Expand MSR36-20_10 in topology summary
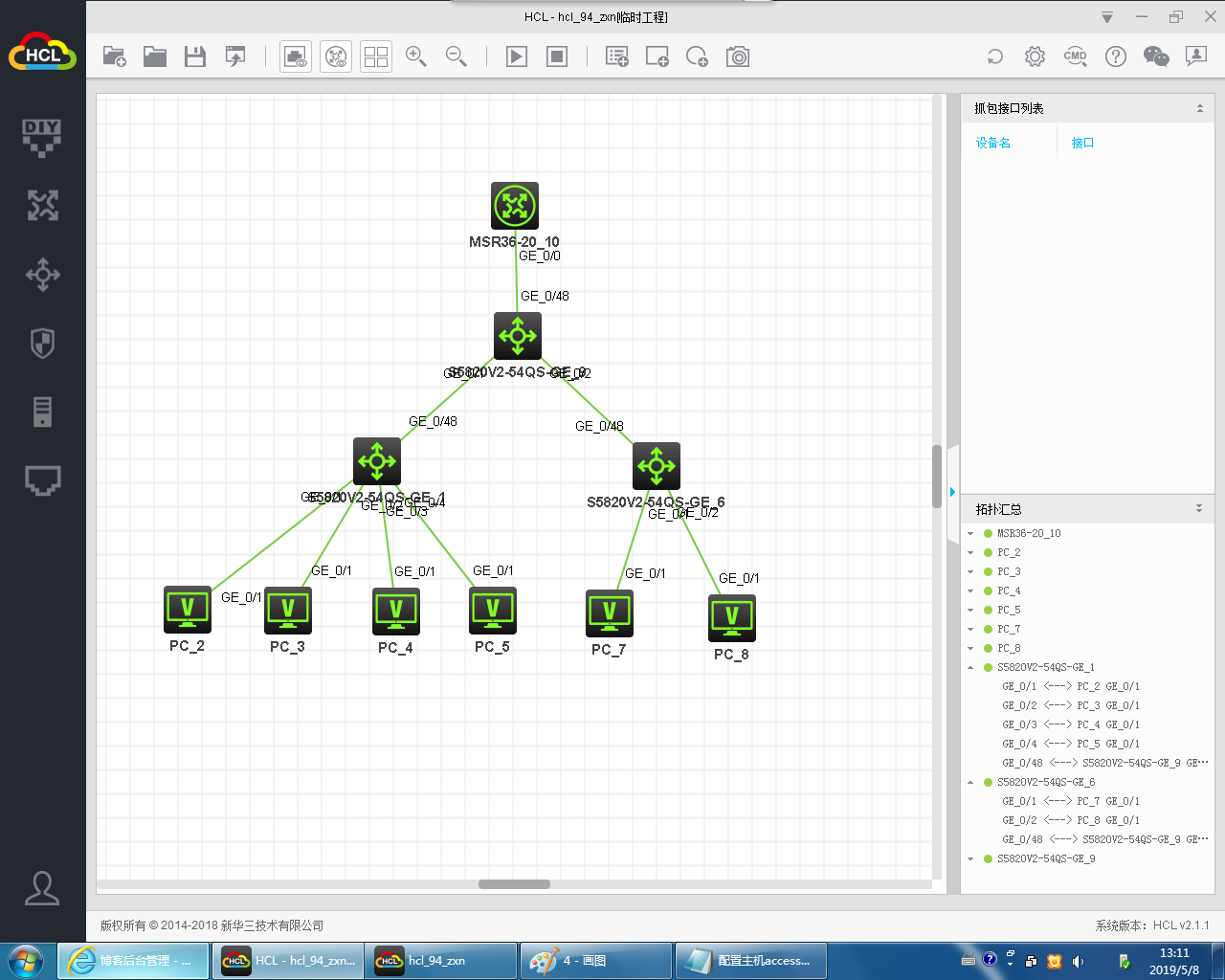This screenshot has width=1225, height=980. tap(970, 534)
